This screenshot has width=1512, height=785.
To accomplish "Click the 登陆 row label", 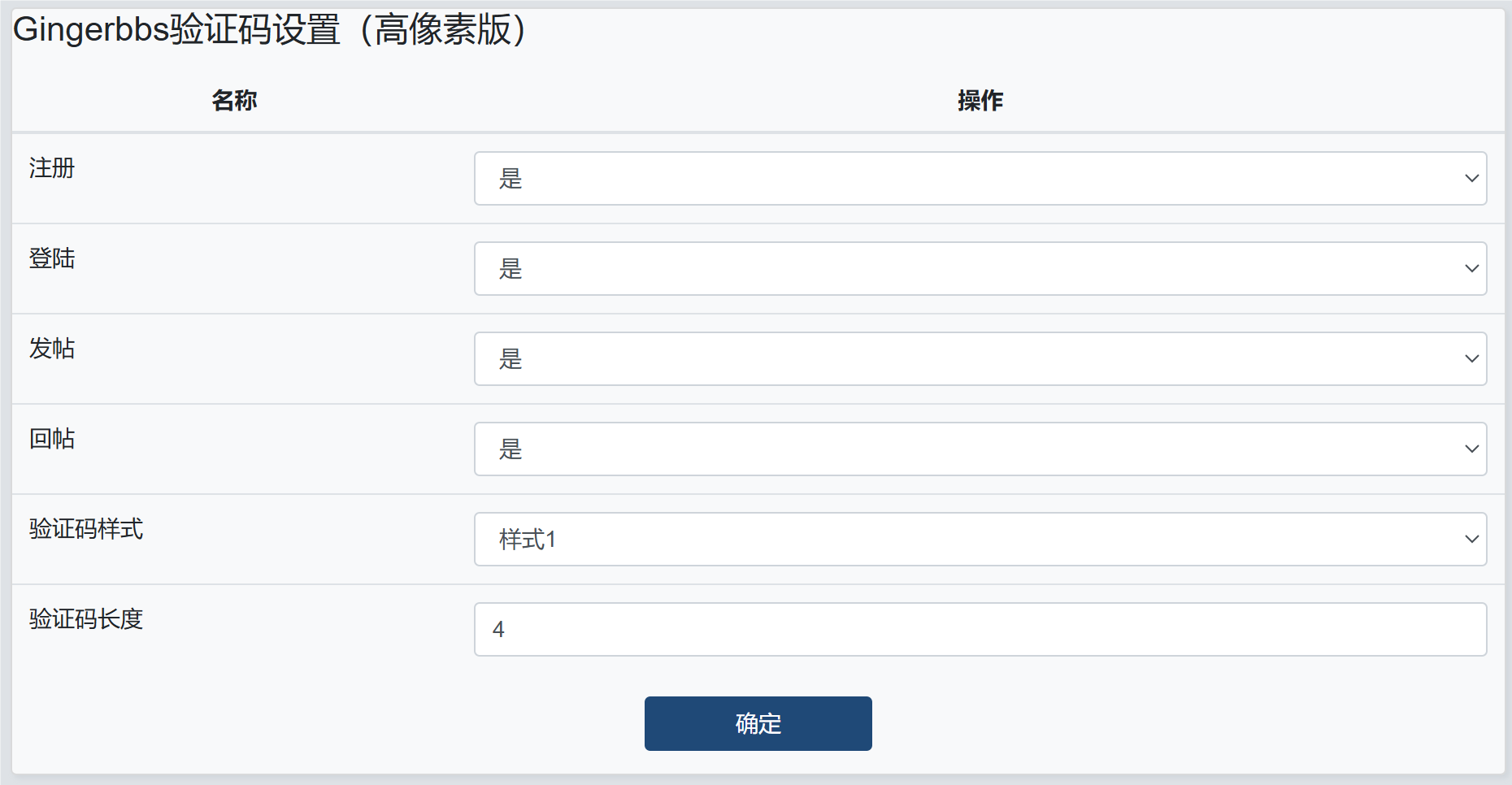I will (52, 258).
